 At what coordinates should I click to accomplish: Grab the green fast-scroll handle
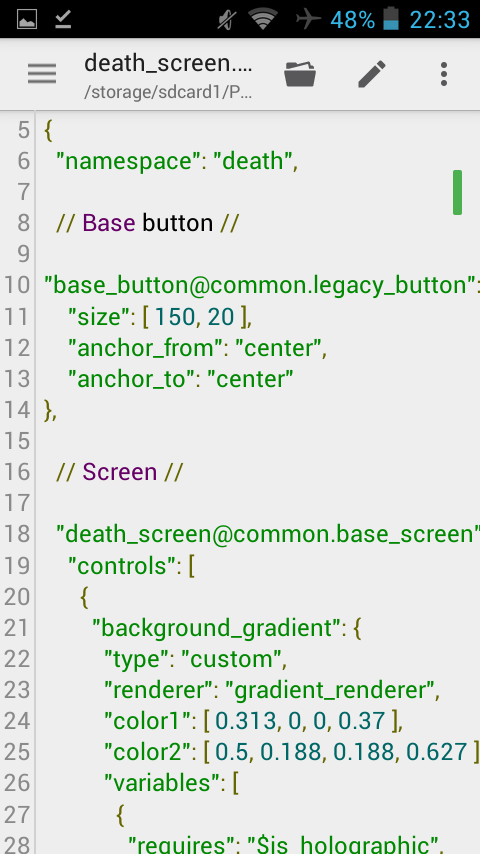coord(458,192)
